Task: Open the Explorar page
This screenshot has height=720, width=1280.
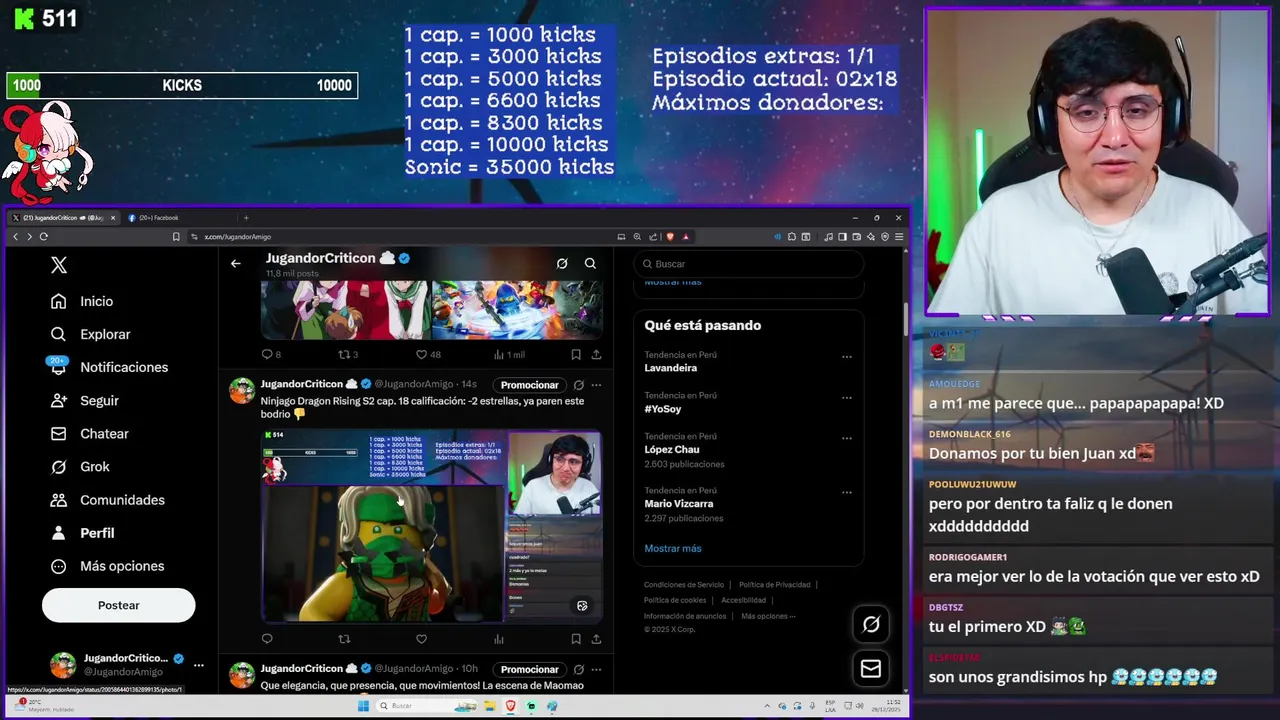Action: point(91,334)
